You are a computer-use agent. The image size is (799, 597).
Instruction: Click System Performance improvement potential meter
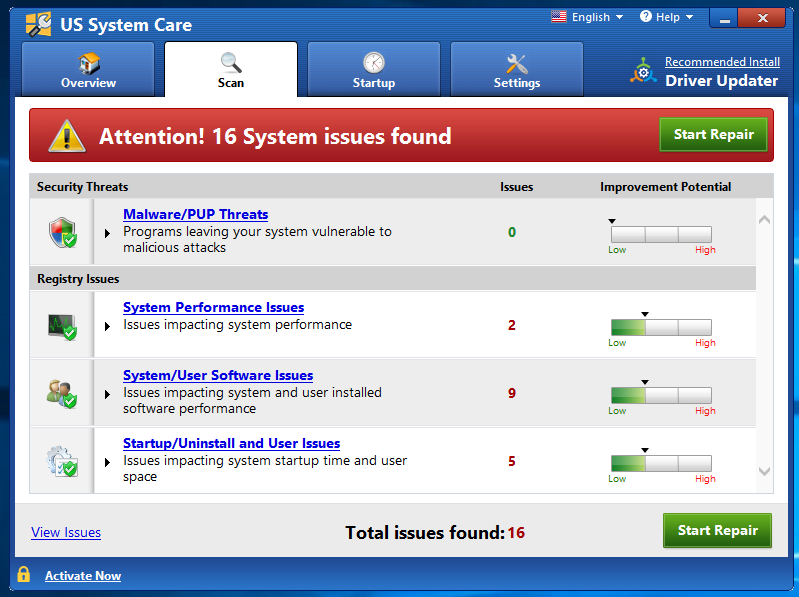(x=661, y=328)
